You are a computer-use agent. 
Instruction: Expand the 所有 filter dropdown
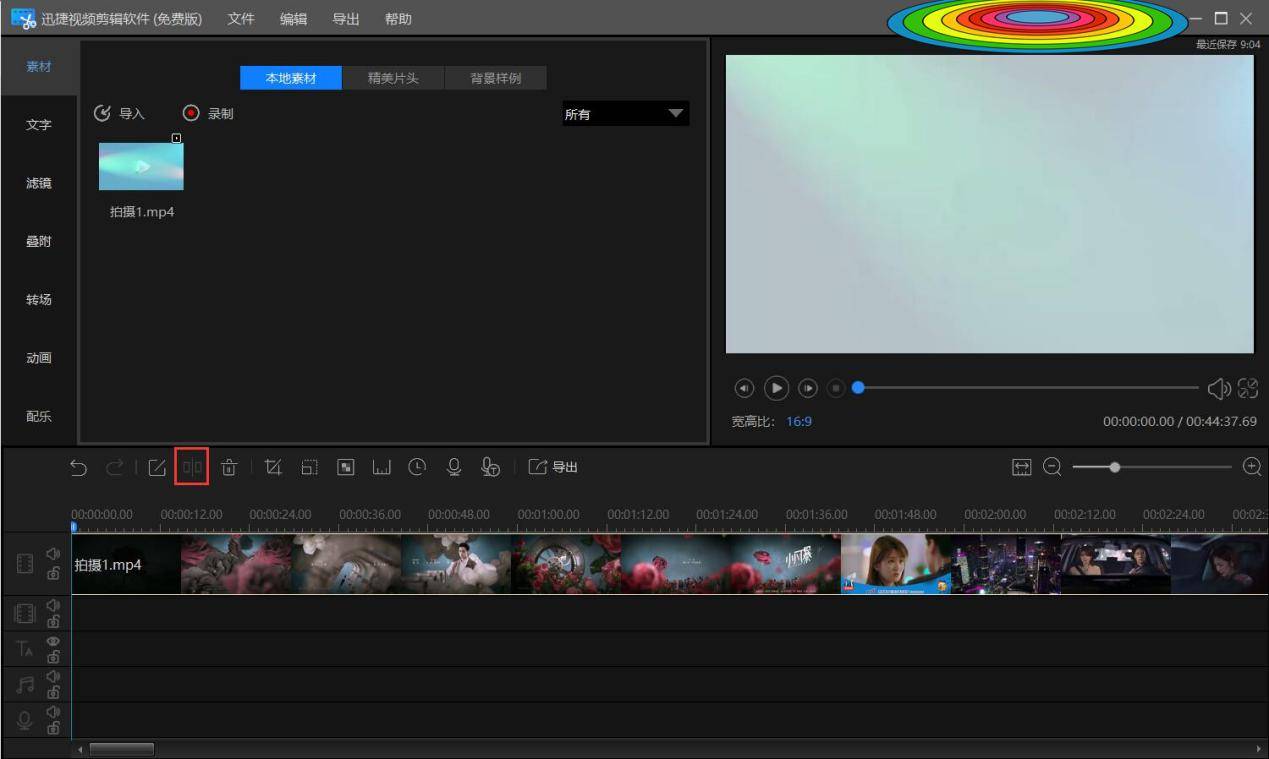(x=626, y=114)
